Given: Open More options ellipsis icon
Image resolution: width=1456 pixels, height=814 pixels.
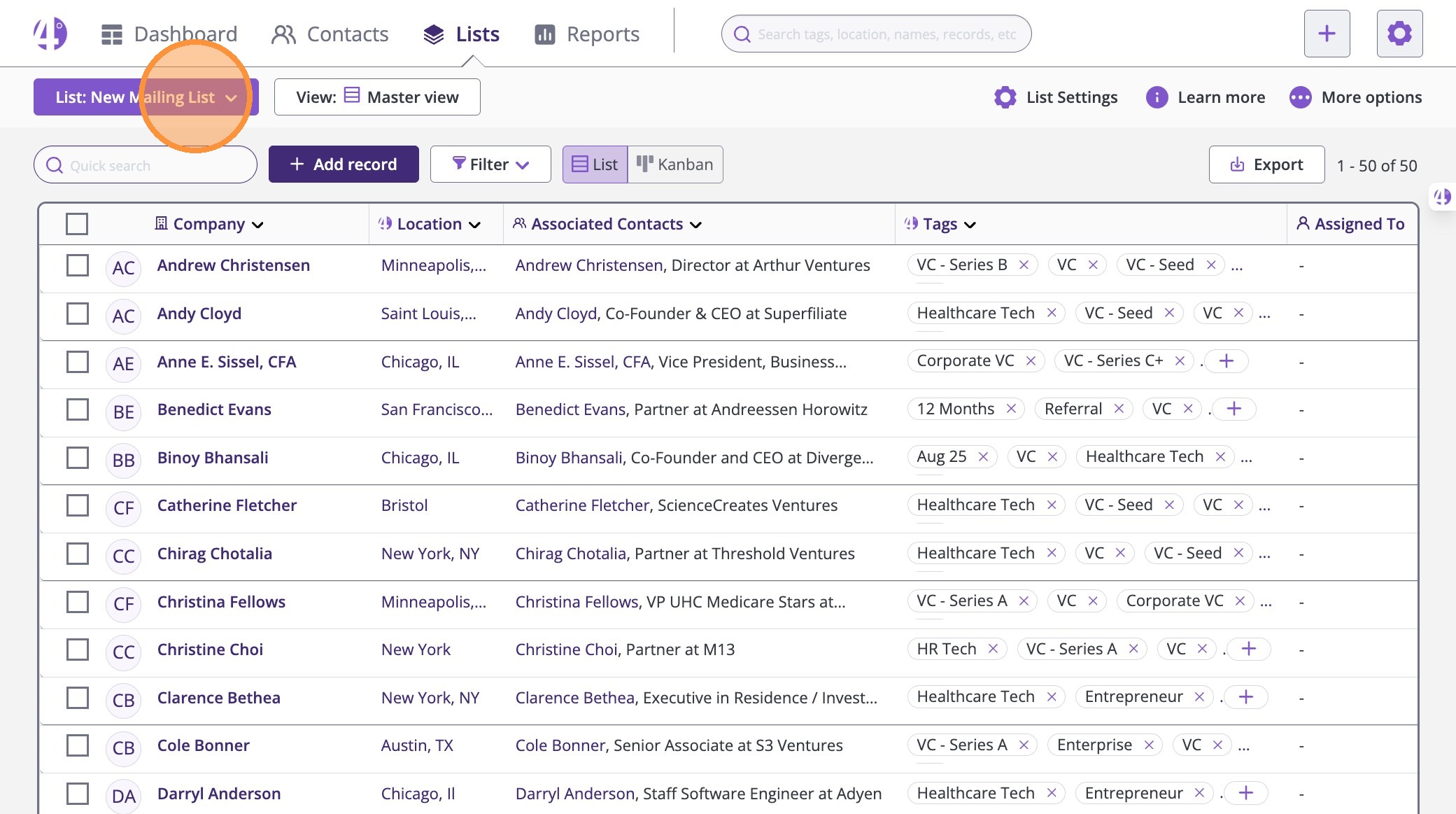Looking at the screenshot, I should (1300, 97).
